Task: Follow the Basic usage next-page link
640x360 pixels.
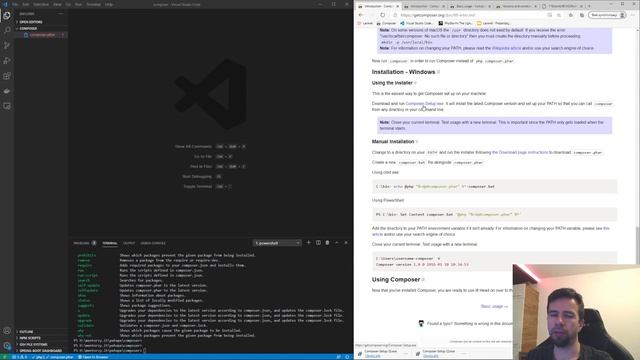Action: point(494,306)
